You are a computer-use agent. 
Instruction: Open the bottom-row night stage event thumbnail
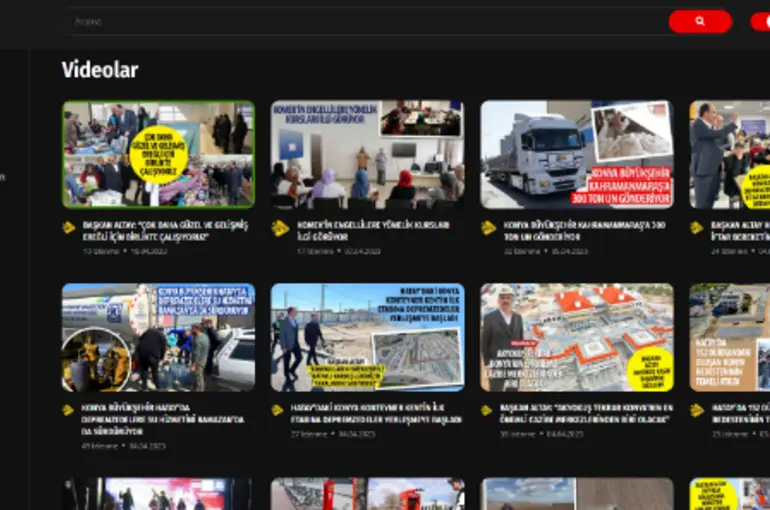158,494
